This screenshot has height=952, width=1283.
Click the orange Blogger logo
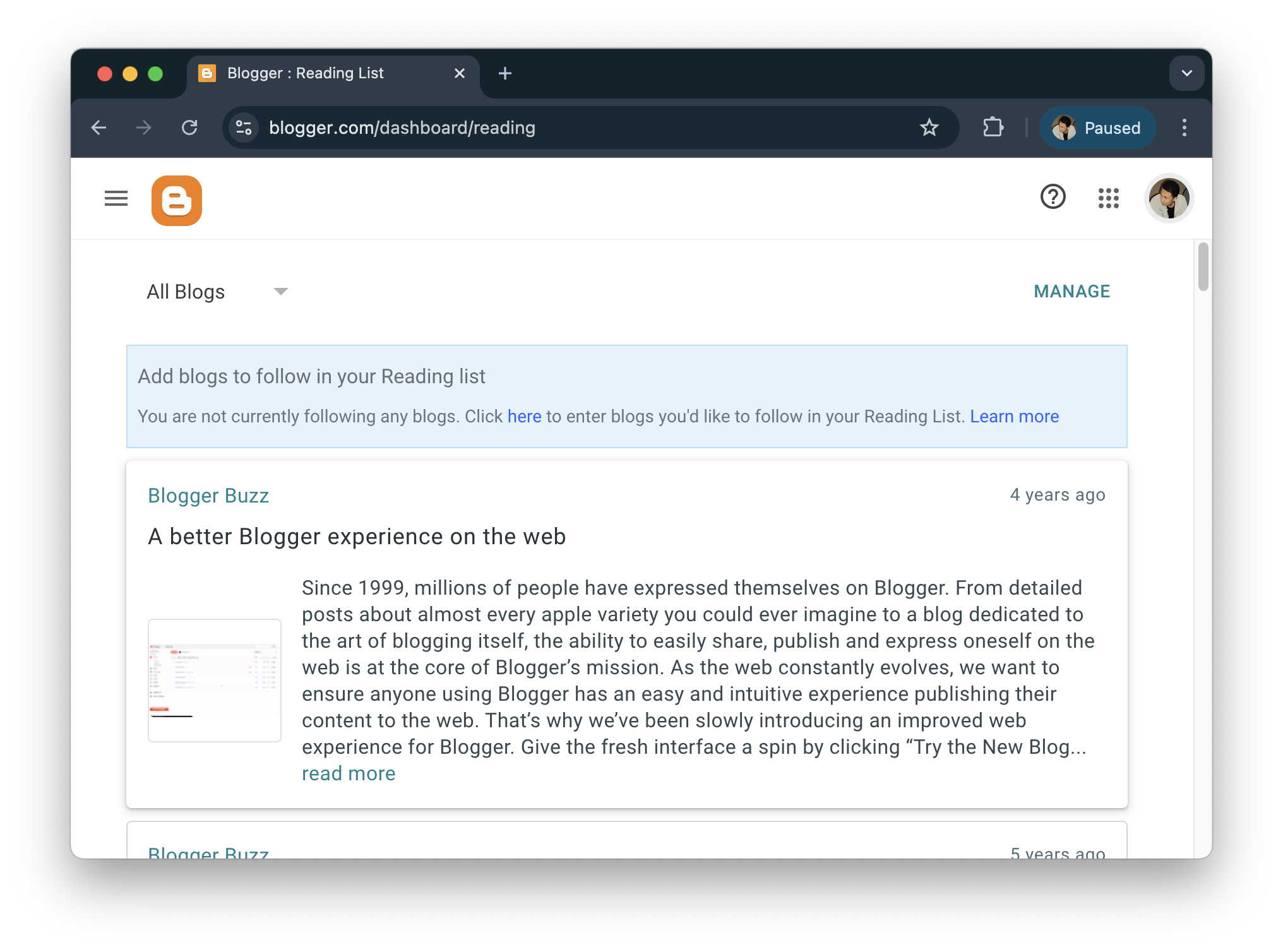point(177,201)
